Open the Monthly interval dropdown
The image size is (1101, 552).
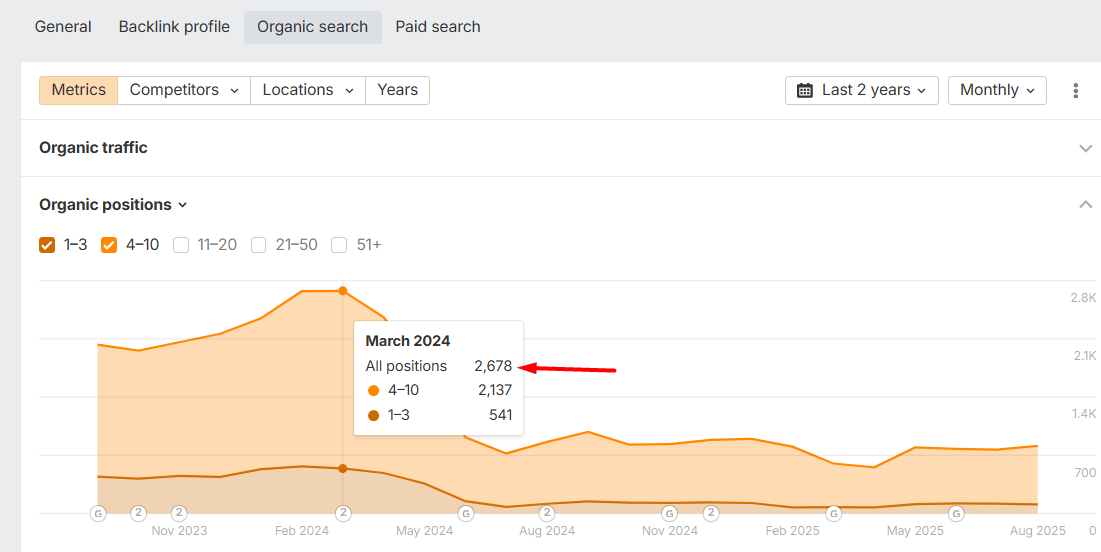tap(996, 90)
